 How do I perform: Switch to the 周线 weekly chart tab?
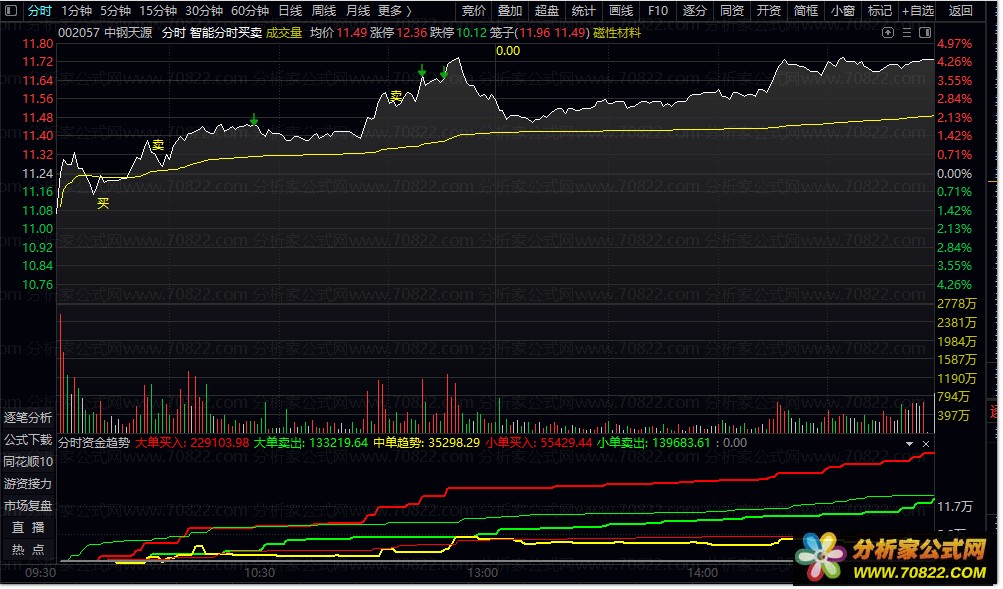pyautogui.click(x=324, y=11)
